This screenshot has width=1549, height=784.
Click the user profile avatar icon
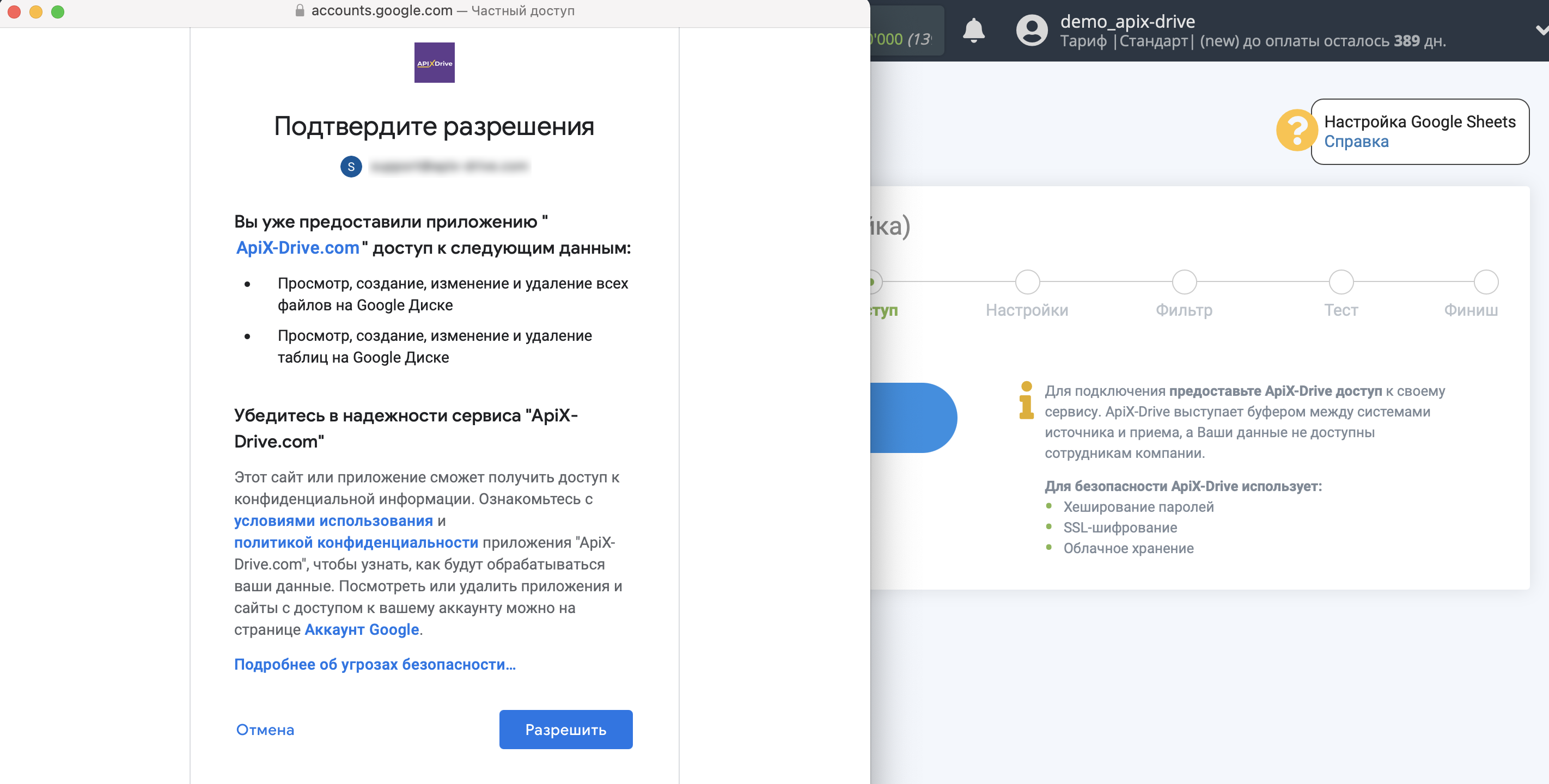1032,30
